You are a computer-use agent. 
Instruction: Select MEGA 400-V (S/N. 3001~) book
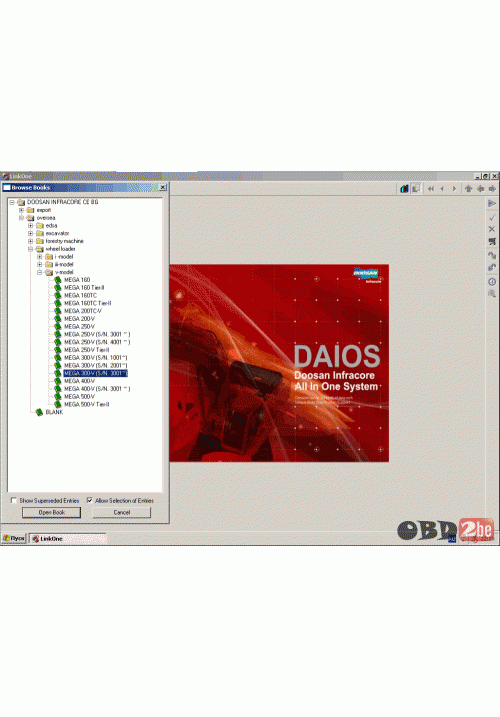pos(97,389)
